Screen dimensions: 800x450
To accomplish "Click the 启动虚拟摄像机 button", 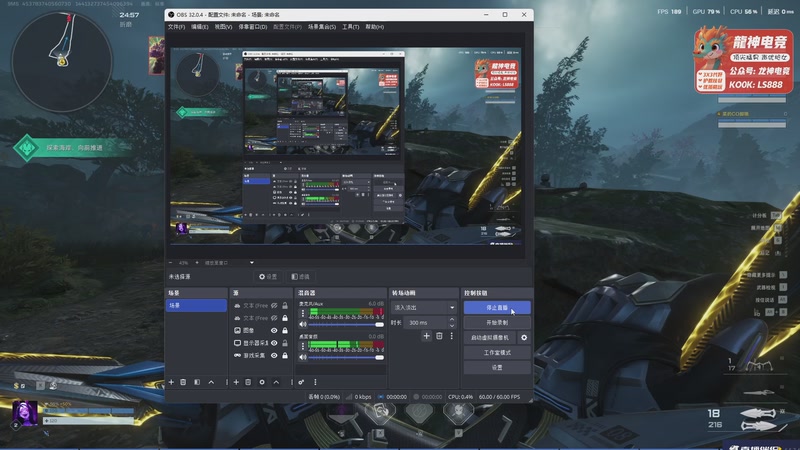I will coord(490,337).
